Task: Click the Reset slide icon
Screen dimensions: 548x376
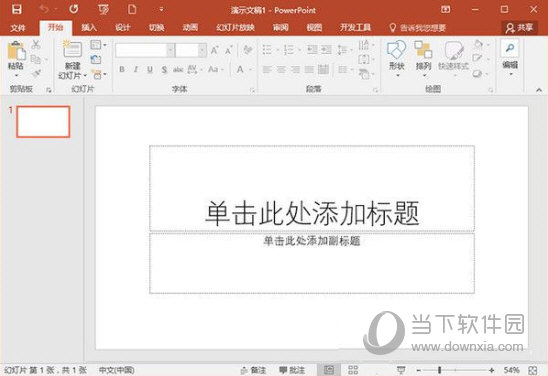Action: click(96, 59)
